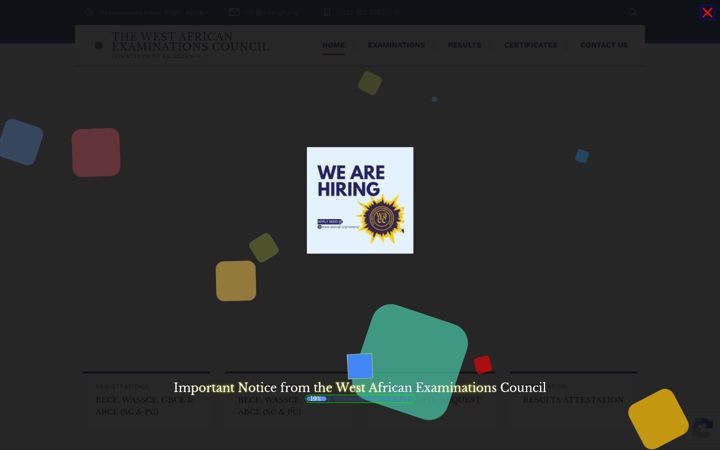Click the reCAPTCHA badge icon

pyautogui.click(x=703, y=428)
